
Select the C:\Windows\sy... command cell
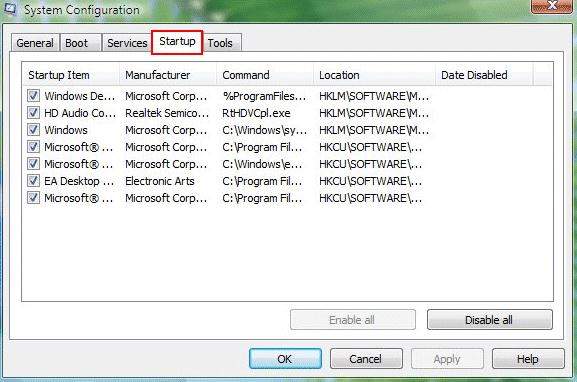pyautogui.click(x=264, y=130)
